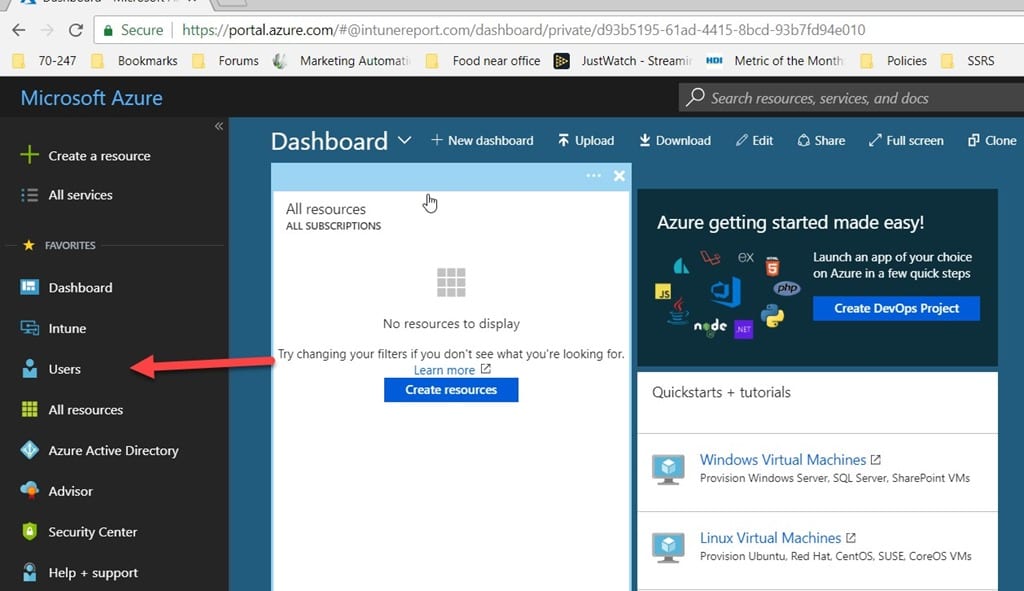1024x591 pixels.
Task: Select All resources in favorites list
Action: coord(86,409)
